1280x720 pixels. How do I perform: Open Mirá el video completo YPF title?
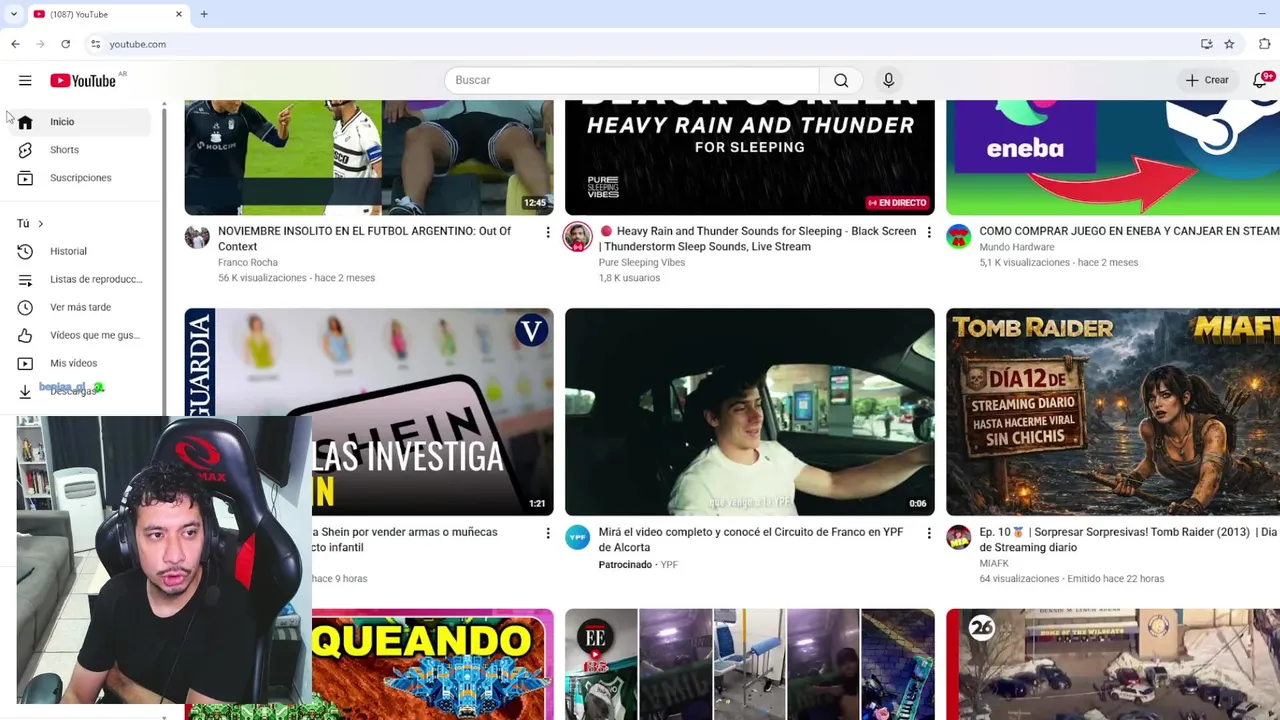751,539
